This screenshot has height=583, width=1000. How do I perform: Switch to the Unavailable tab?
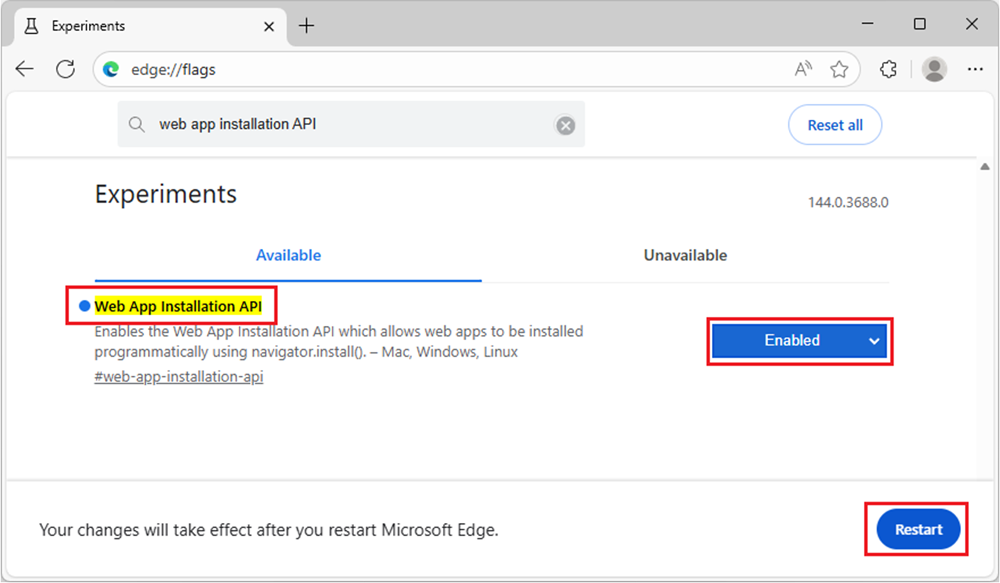pos(685,255)
